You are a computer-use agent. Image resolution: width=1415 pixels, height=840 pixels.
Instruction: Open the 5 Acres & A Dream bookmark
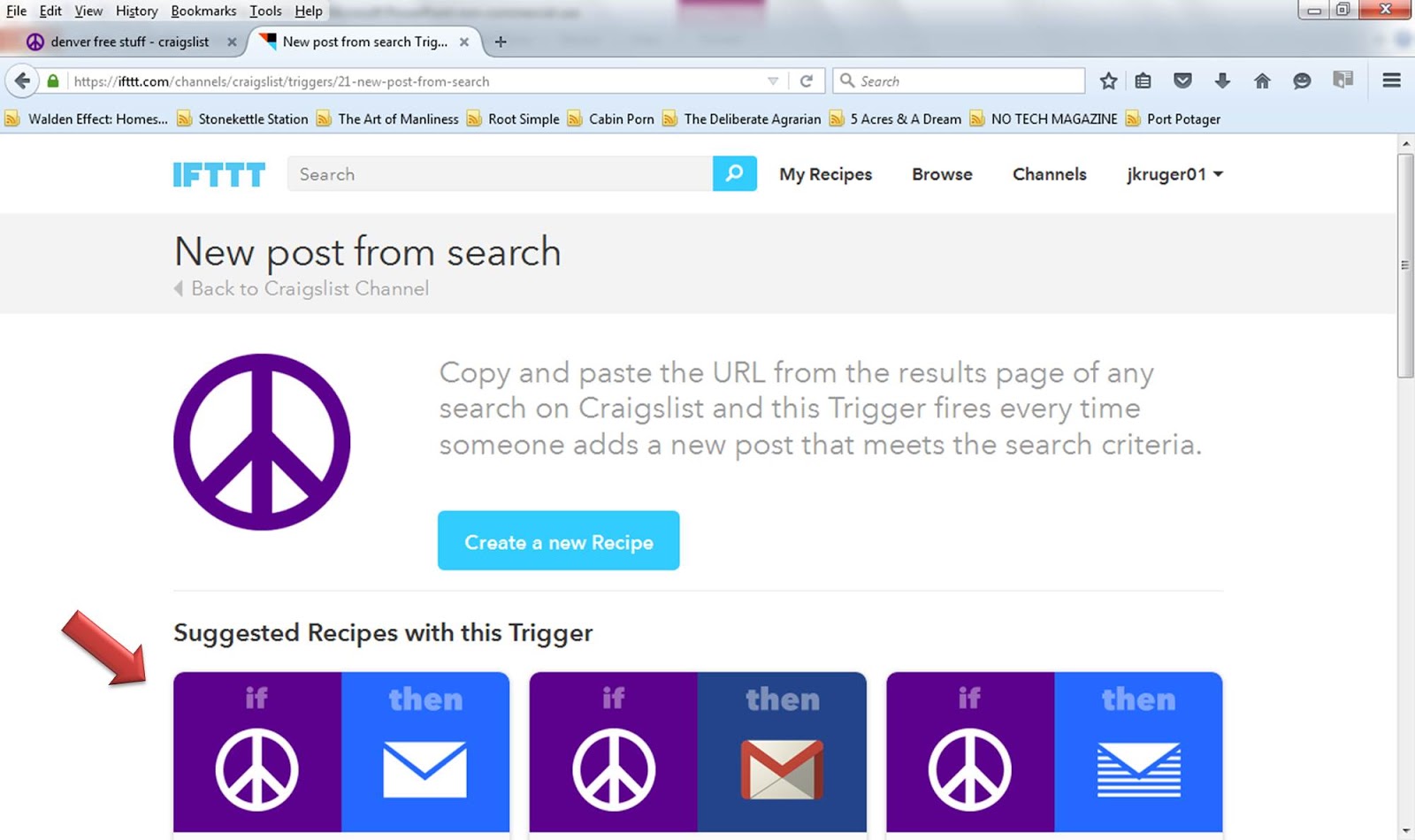click(895, 118)
